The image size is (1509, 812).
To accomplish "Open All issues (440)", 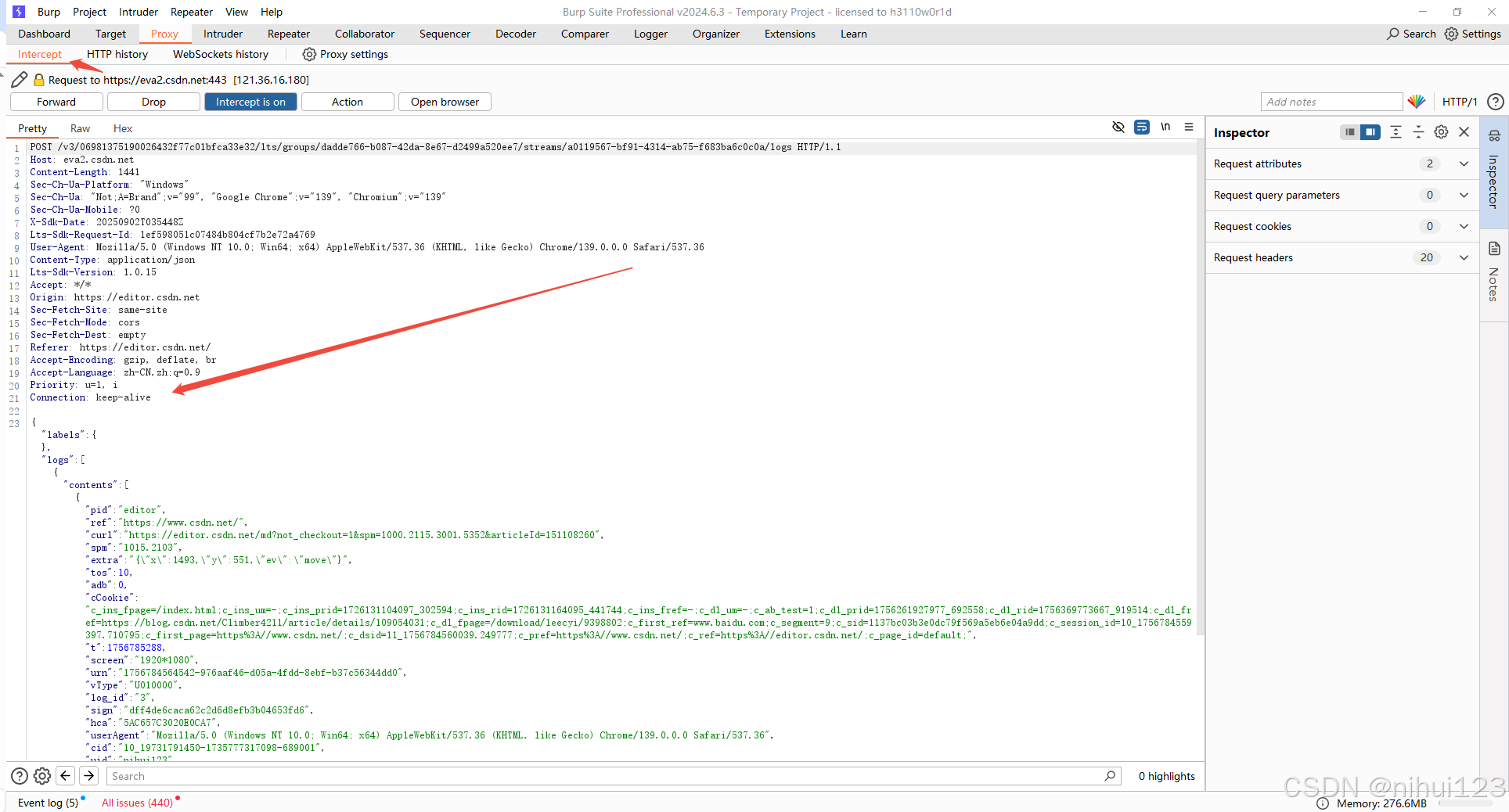I will [x=137, y=803].
